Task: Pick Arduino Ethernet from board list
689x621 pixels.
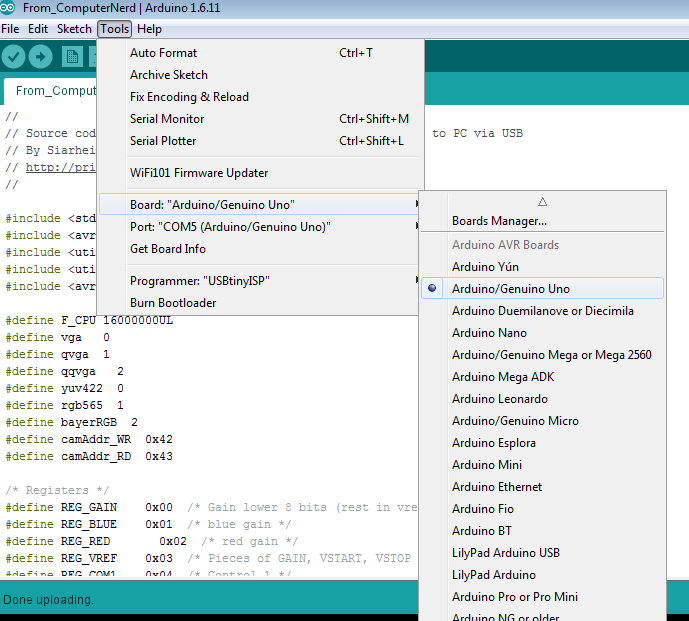Action: pyautogui.click(x=543, y=487)
